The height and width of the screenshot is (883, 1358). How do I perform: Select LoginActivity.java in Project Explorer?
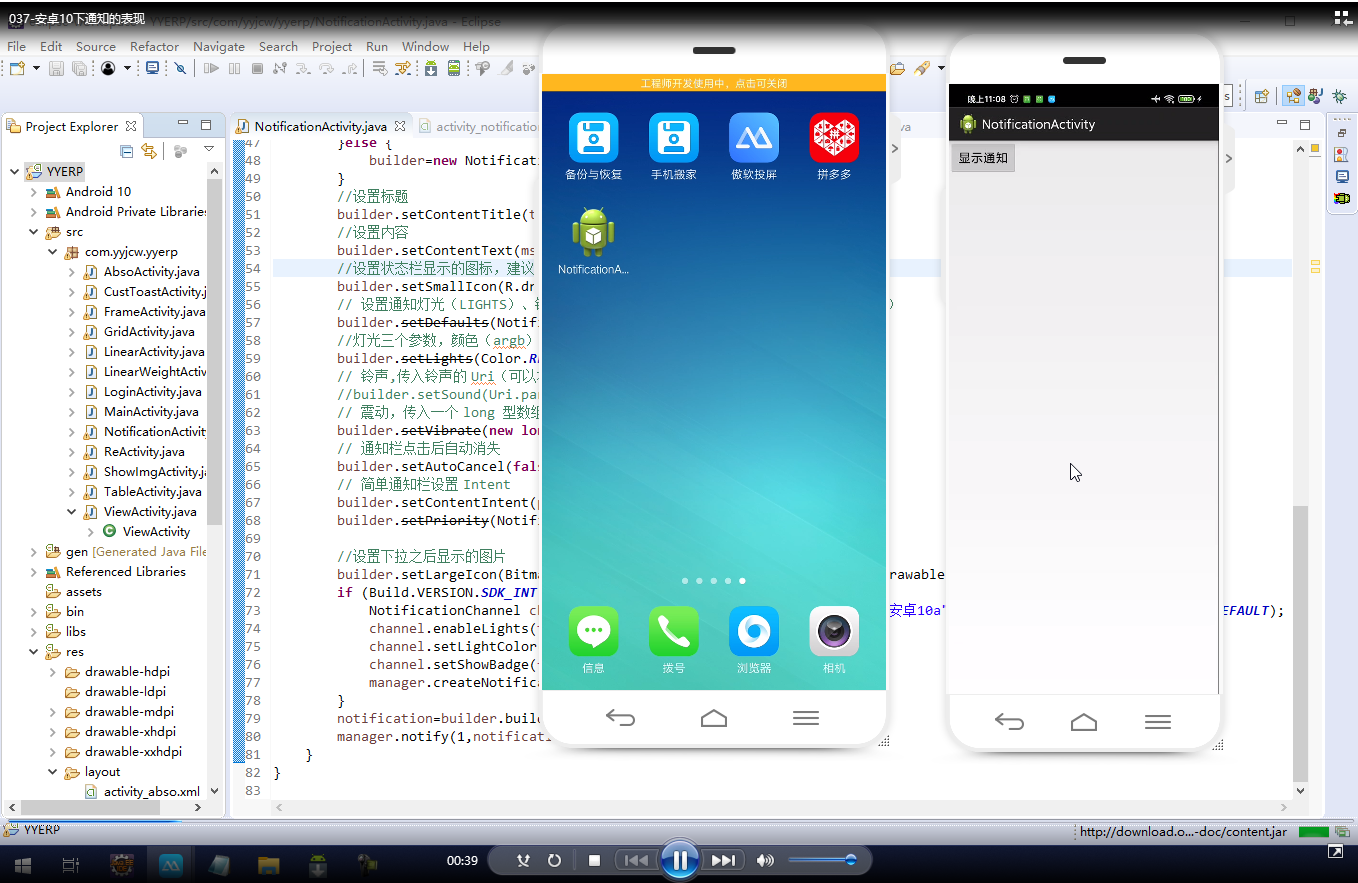click(x=152, y=392)
